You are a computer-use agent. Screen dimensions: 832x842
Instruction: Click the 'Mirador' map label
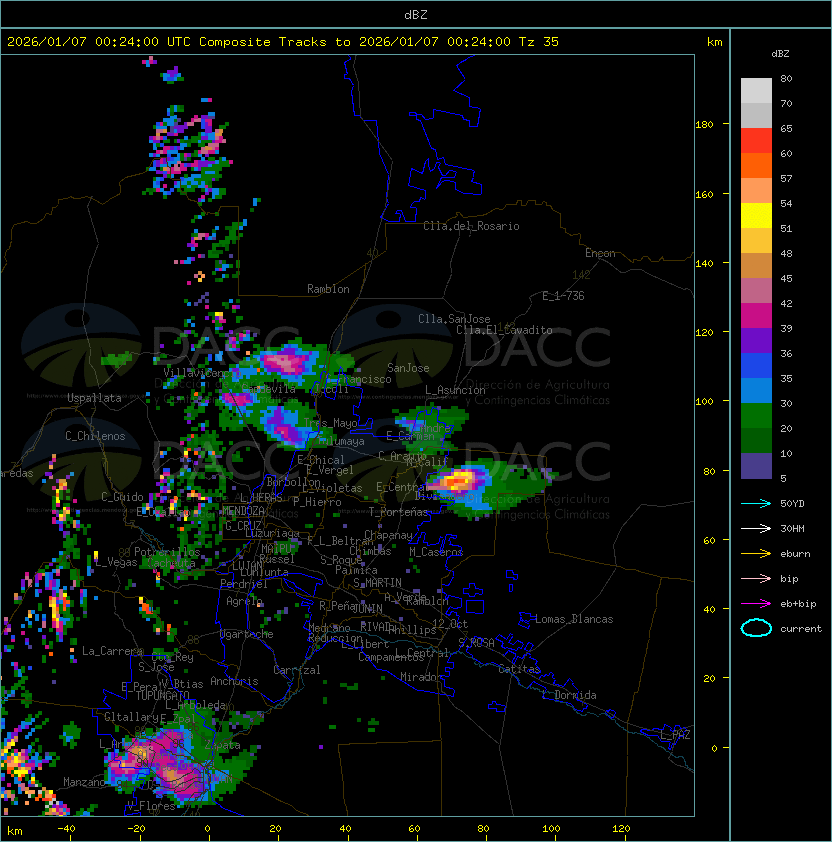(421, 677)
